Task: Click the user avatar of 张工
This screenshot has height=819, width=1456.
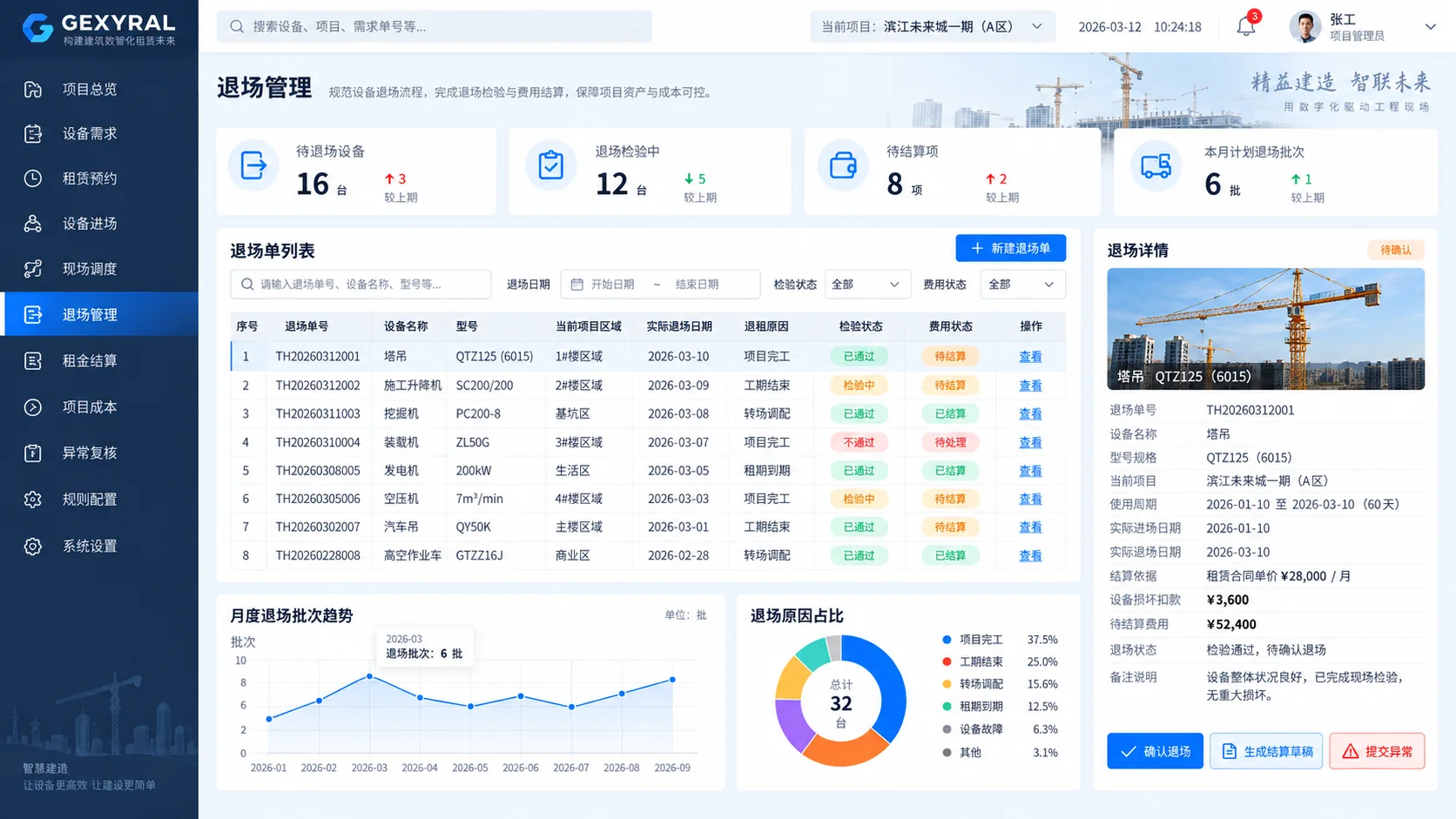Action: (x=1304, y=27)
